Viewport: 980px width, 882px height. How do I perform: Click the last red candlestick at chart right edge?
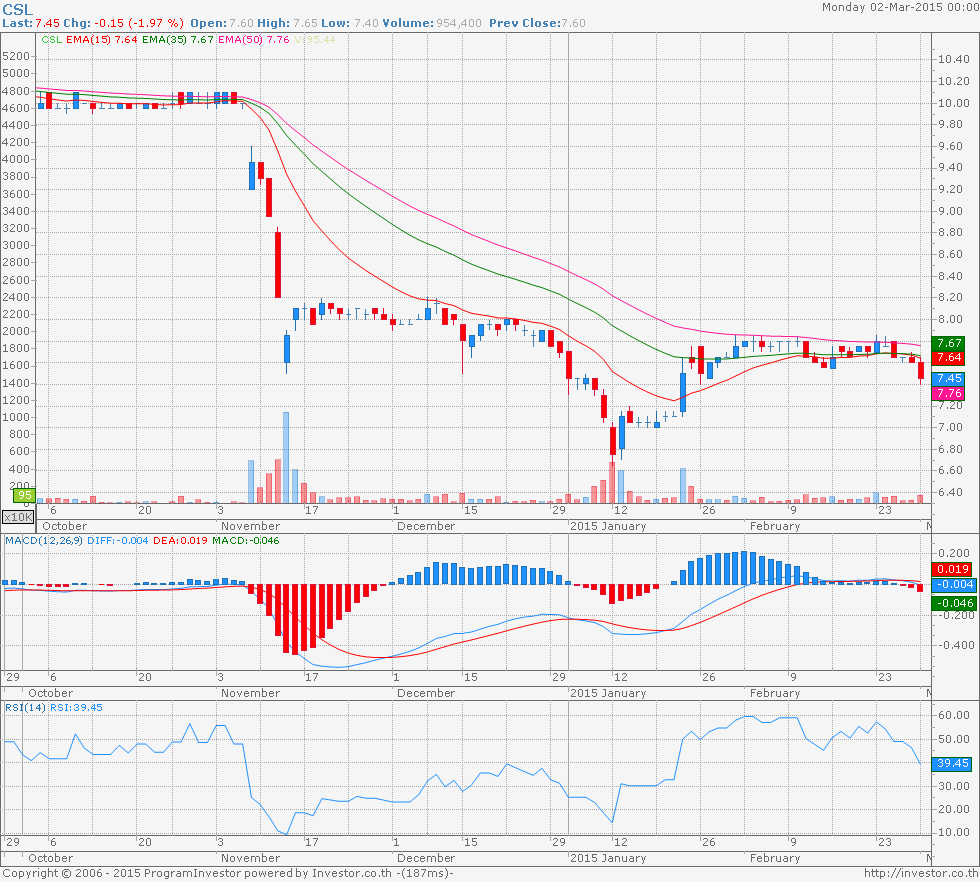click(921, 371)
